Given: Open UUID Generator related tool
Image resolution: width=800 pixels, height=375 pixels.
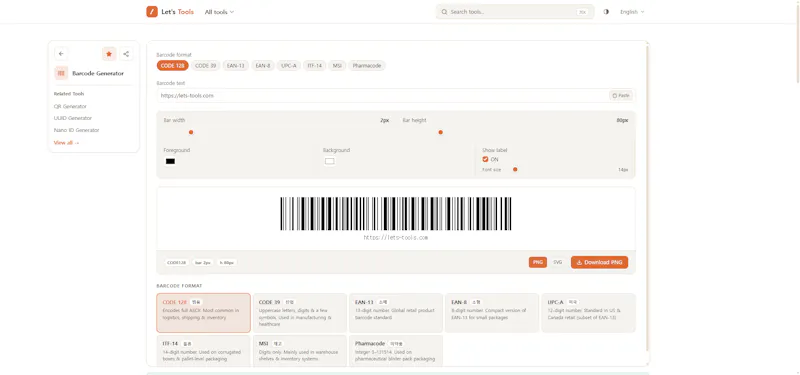Looking at the screenshot, I should point(73,118).
